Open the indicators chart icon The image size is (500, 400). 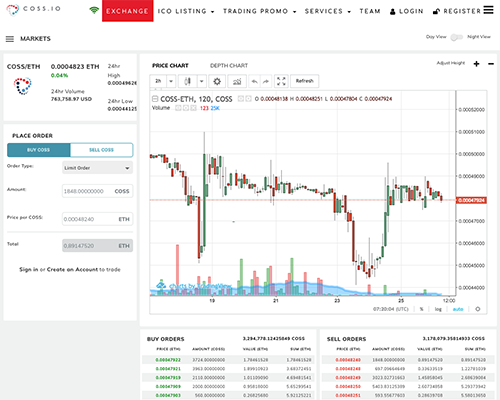point(237,81)
